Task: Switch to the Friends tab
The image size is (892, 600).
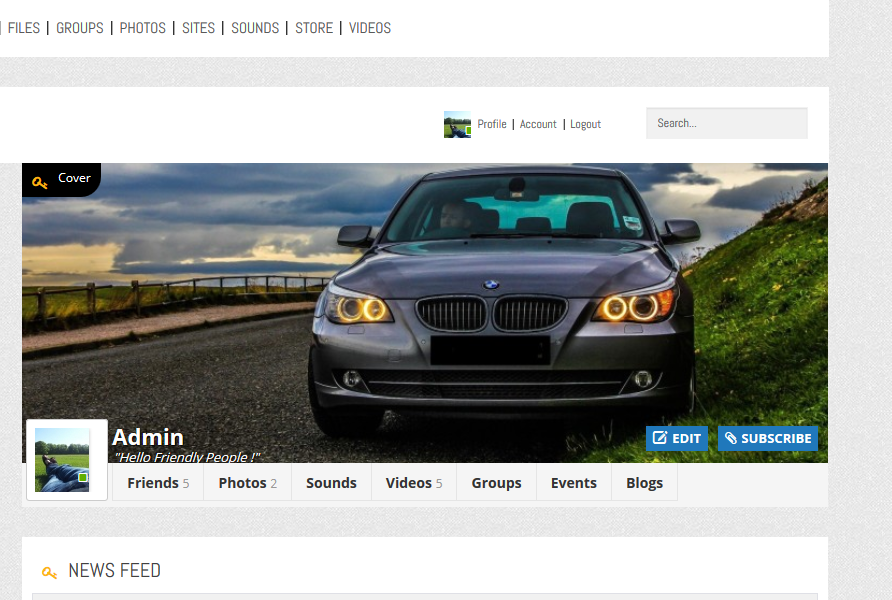Action: (158, 482)
